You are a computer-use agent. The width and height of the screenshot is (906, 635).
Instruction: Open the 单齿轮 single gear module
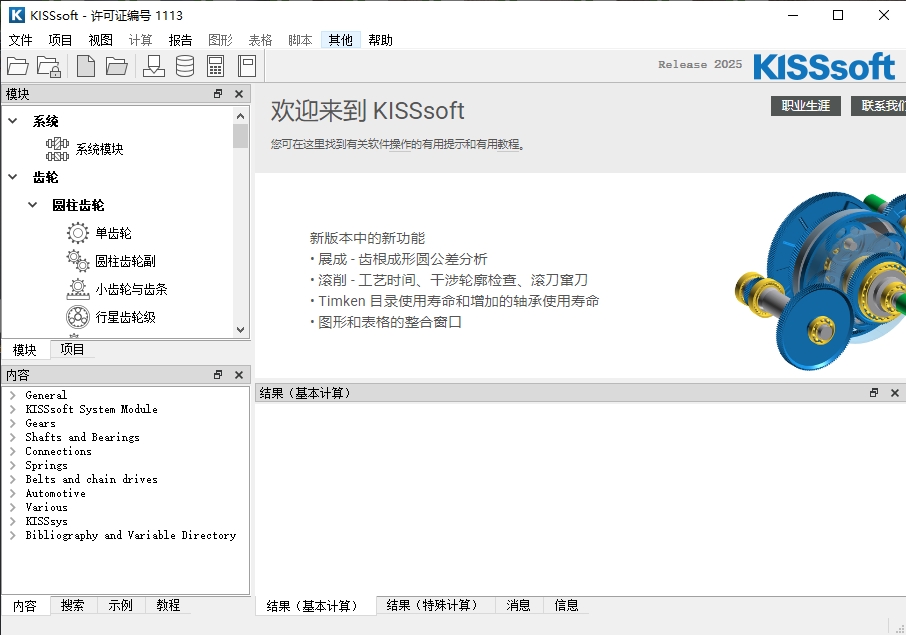pyautogui.click(x=112, y=233)
